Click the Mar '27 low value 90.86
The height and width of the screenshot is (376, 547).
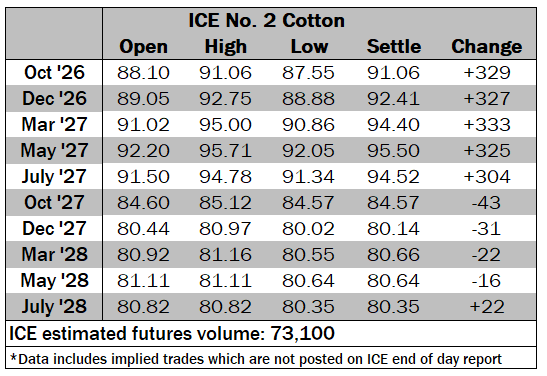[308, 125]
